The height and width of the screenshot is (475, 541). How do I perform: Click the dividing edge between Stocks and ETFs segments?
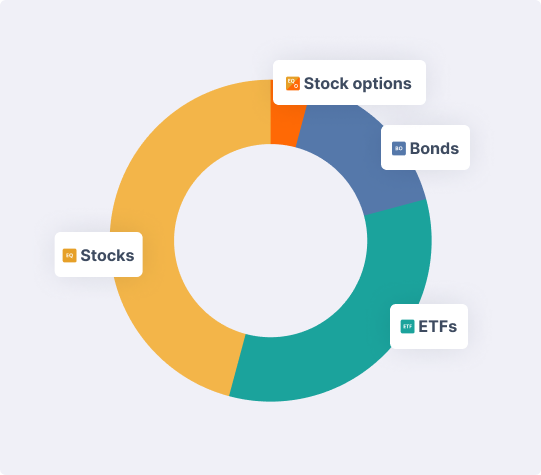click(237, 365)
